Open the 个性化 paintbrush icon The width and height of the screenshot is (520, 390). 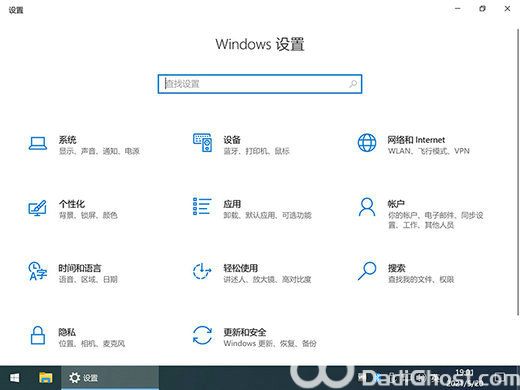pyautogui.click(x=37, y=208)
